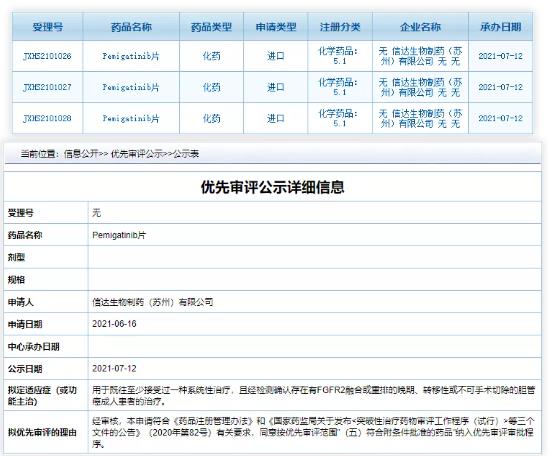Open the 优先审评公示 breadcrumb link
Screen dimensions: 548x456
coord(137,154)
